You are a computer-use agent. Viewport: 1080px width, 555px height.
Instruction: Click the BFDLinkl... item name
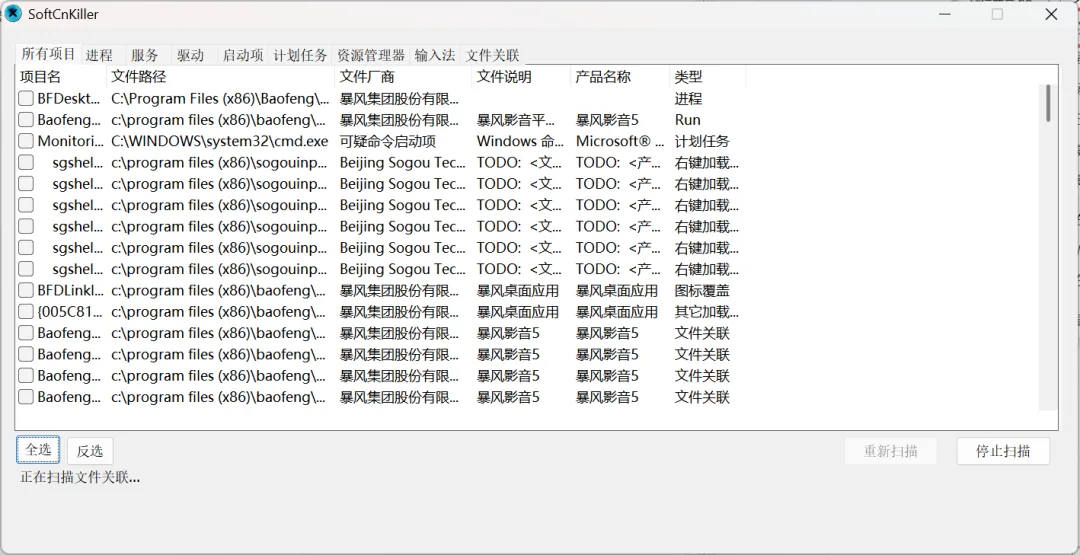coord(70,291)
